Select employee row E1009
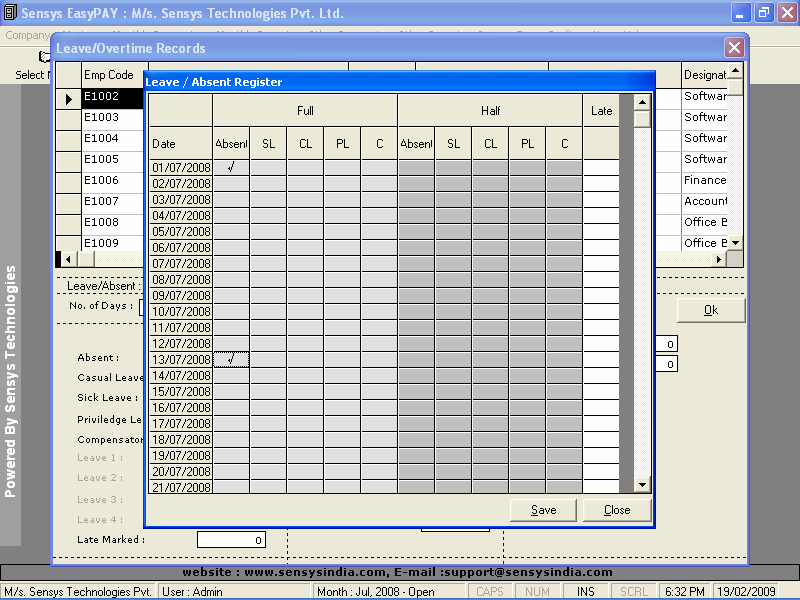The width and height of the screenshot is (800, 600). [x=112, y=243]
